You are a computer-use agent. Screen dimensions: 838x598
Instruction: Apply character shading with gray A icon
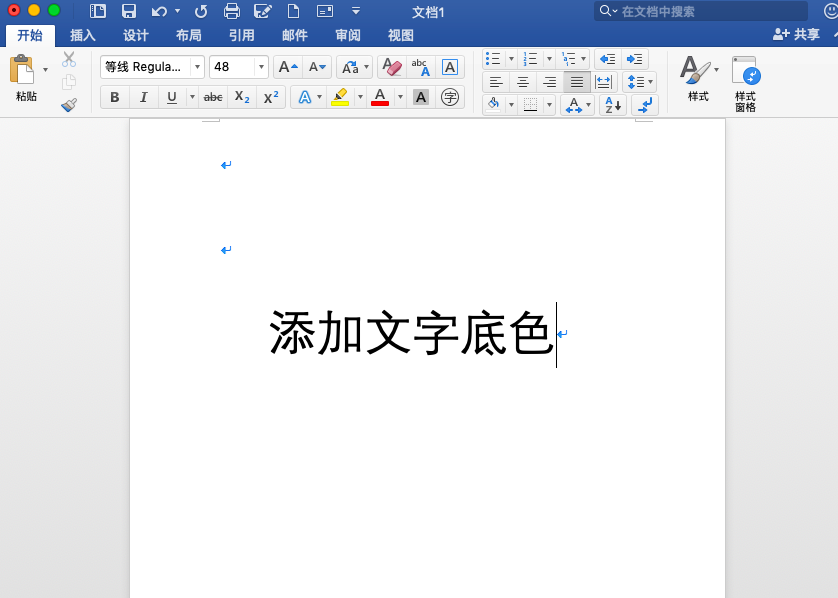421,97
